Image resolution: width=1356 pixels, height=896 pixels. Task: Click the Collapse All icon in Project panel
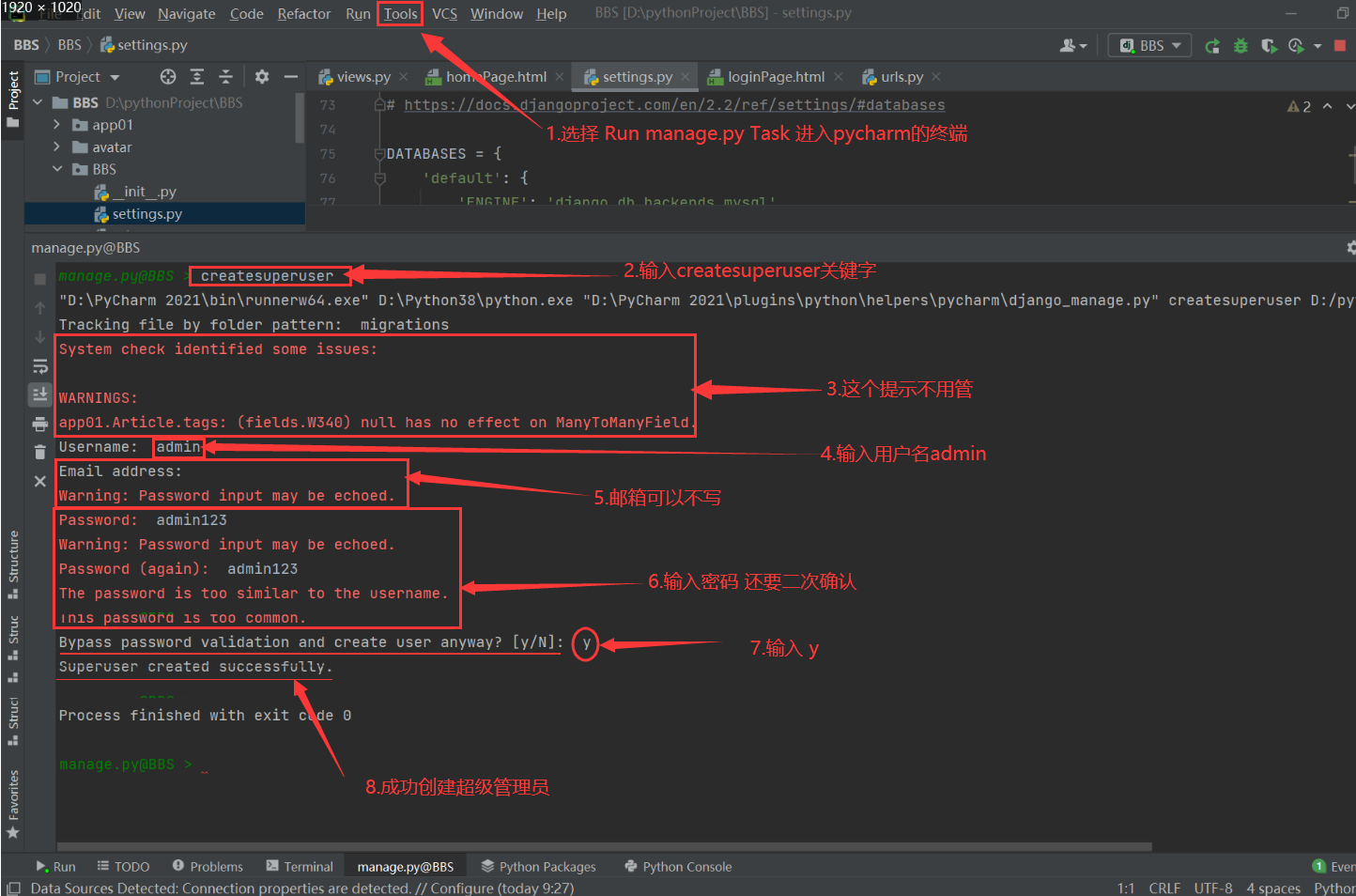point(225,77)
